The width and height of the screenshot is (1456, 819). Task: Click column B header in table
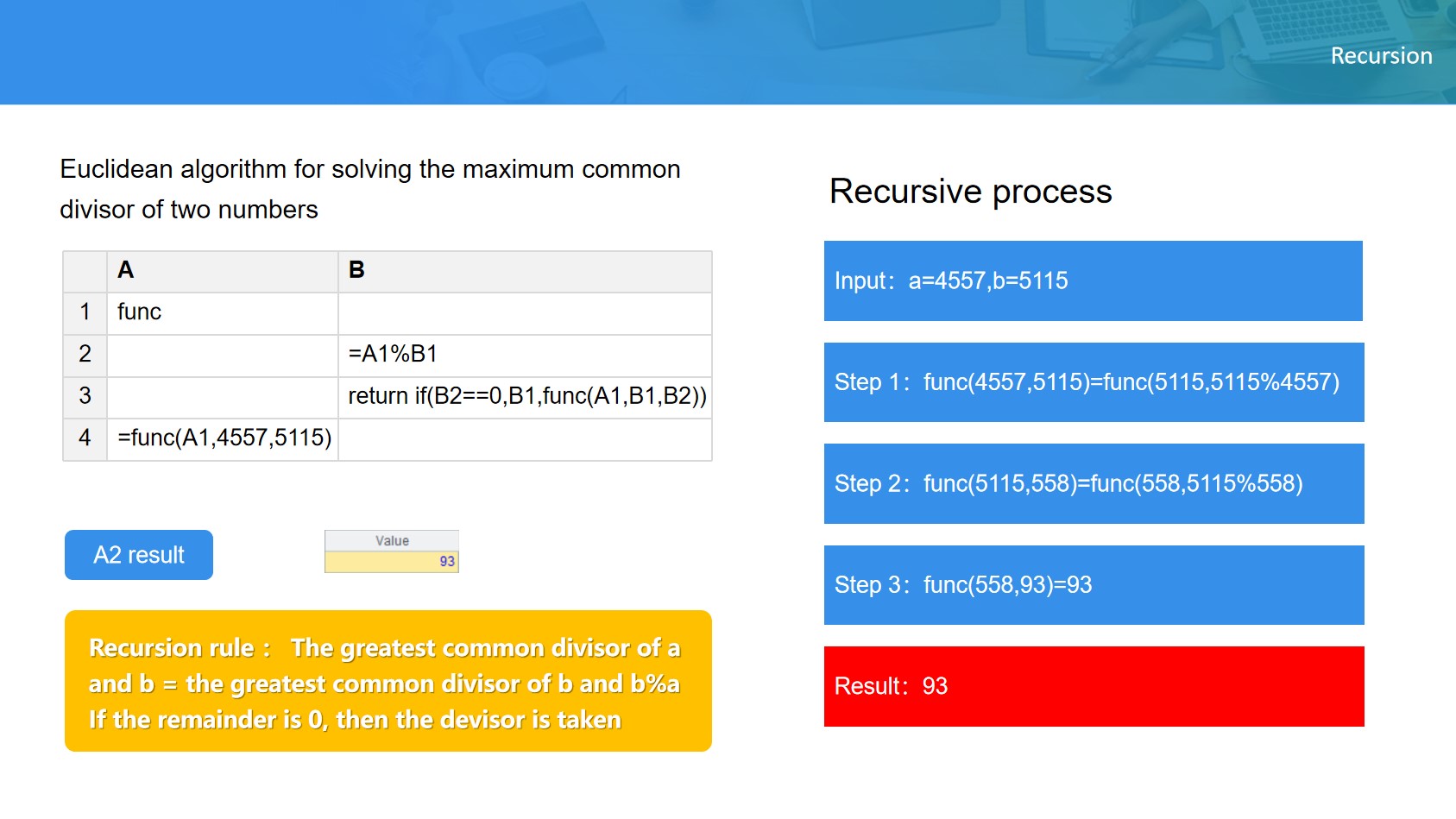524,271
